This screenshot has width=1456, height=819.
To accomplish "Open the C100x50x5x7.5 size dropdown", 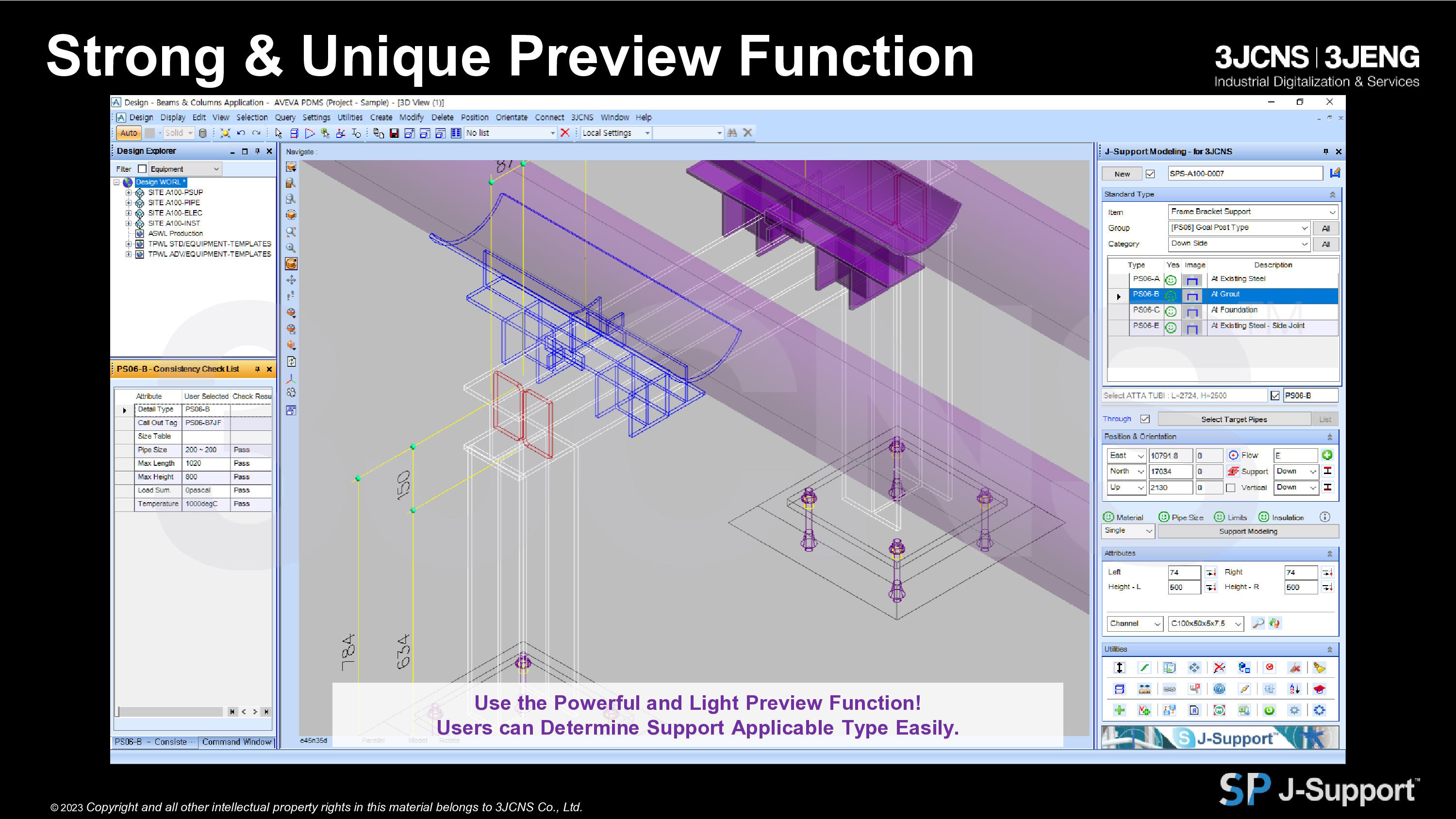I will [x=1206, y=623].
